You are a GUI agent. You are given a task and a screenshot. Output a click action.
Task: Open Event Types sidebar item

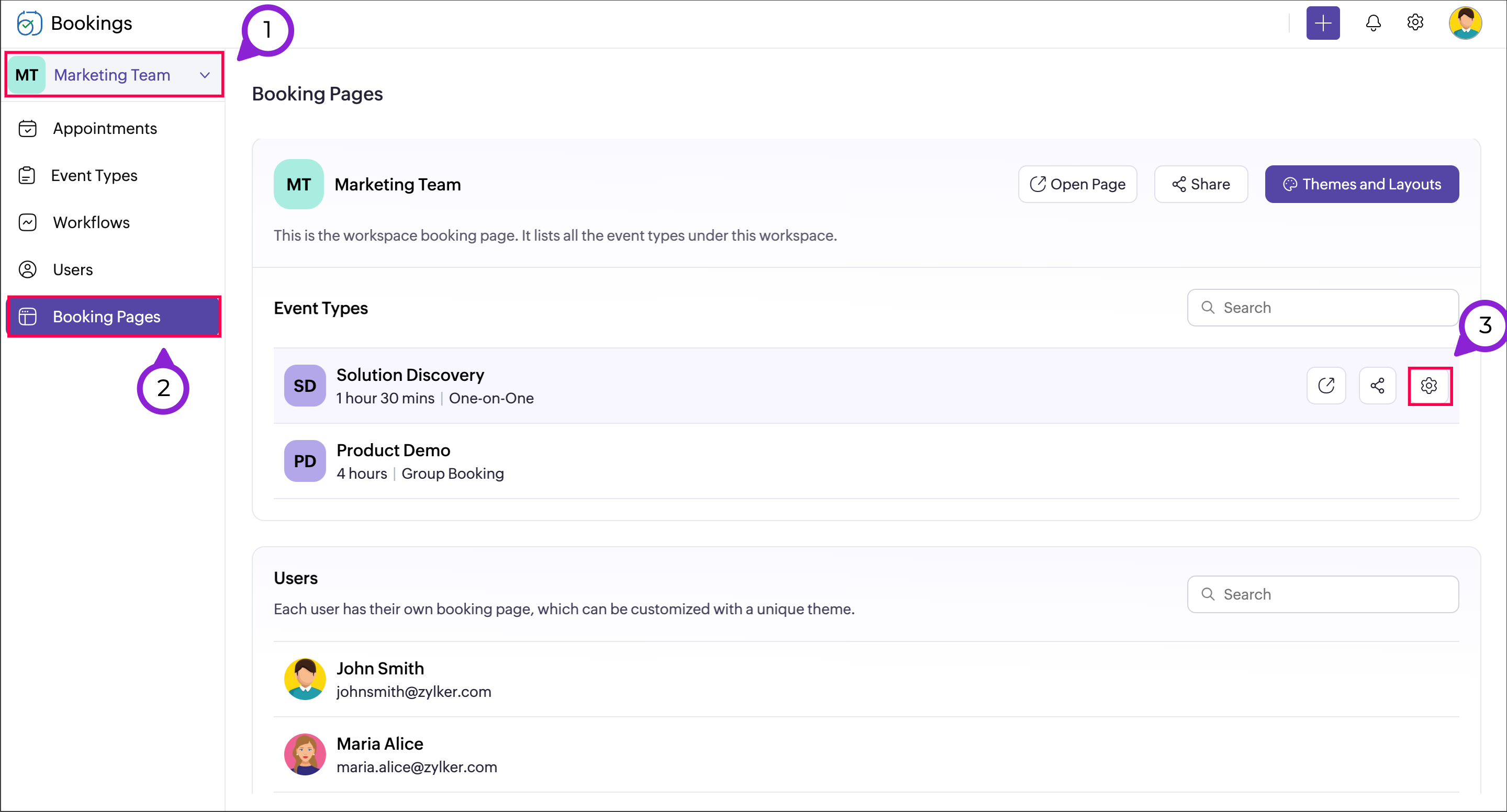(94, 175)
